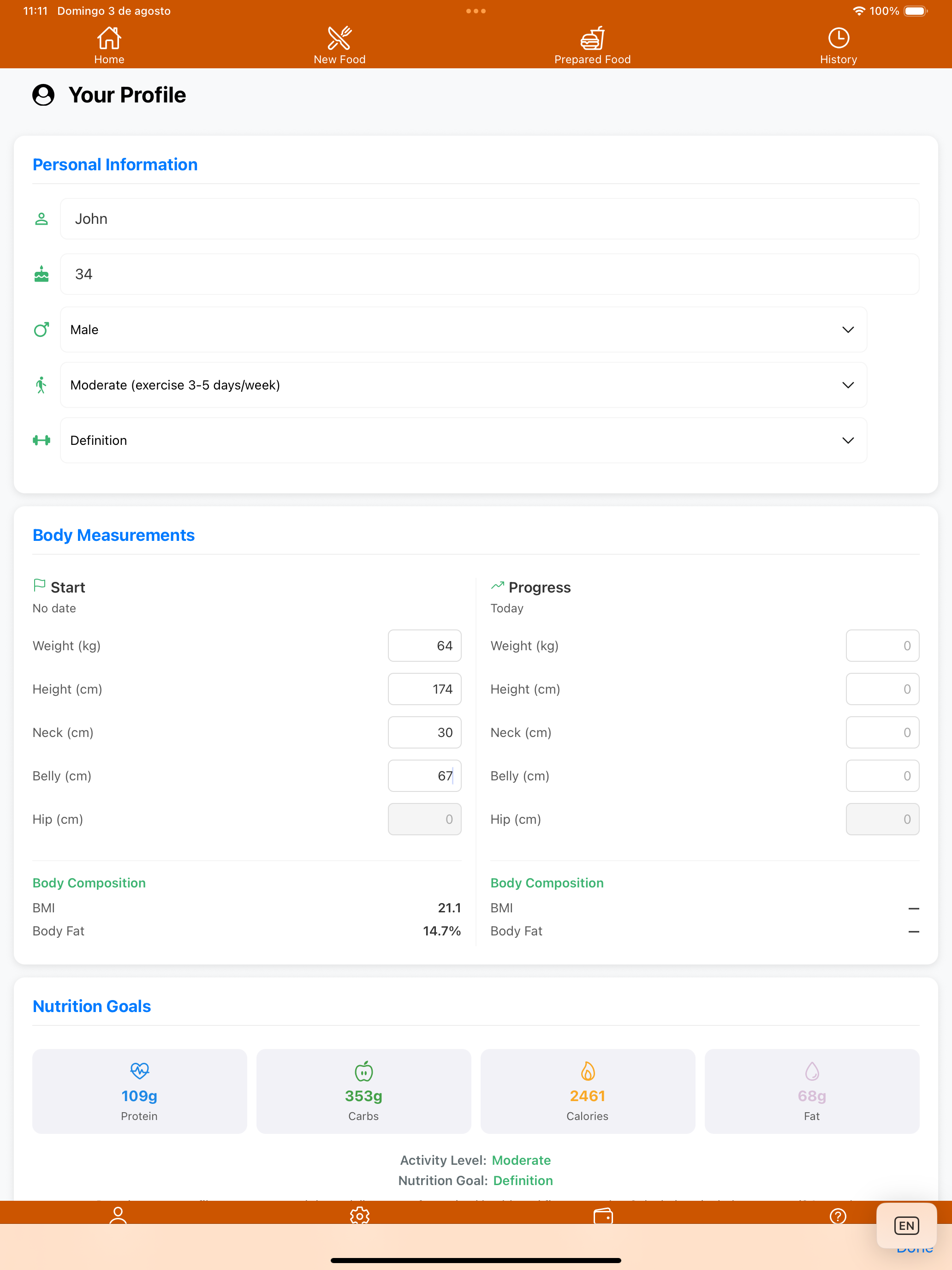Open Moderate activity level dropdown
Viewport: 952px width, 1270px height.
pos(464,385)
